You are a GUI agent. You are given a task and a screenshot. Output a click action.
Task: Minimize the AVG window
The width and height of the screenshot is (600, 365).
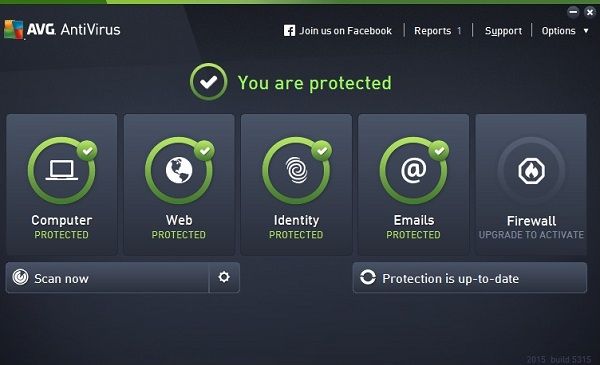573,12
